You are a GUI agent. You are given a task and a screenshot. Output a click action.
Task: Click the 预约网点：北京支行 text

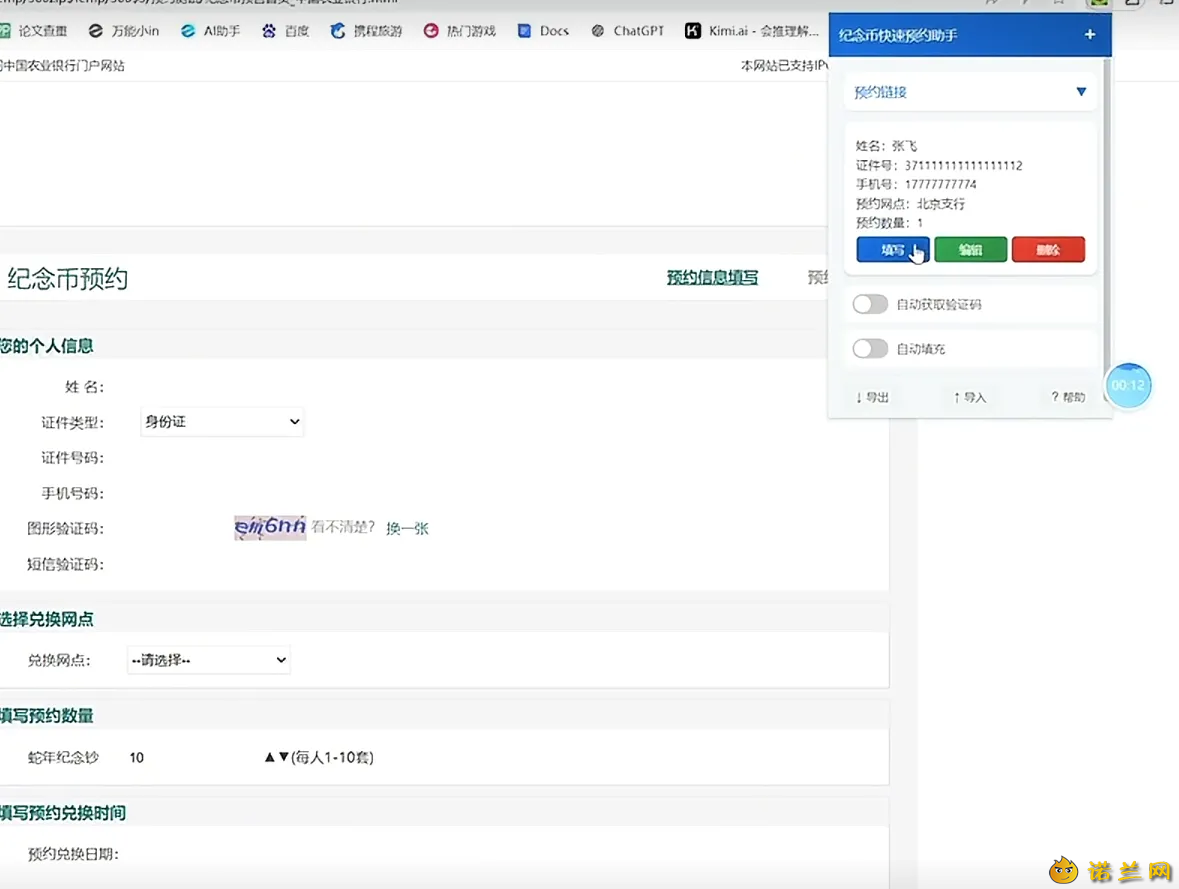[910, 204]
